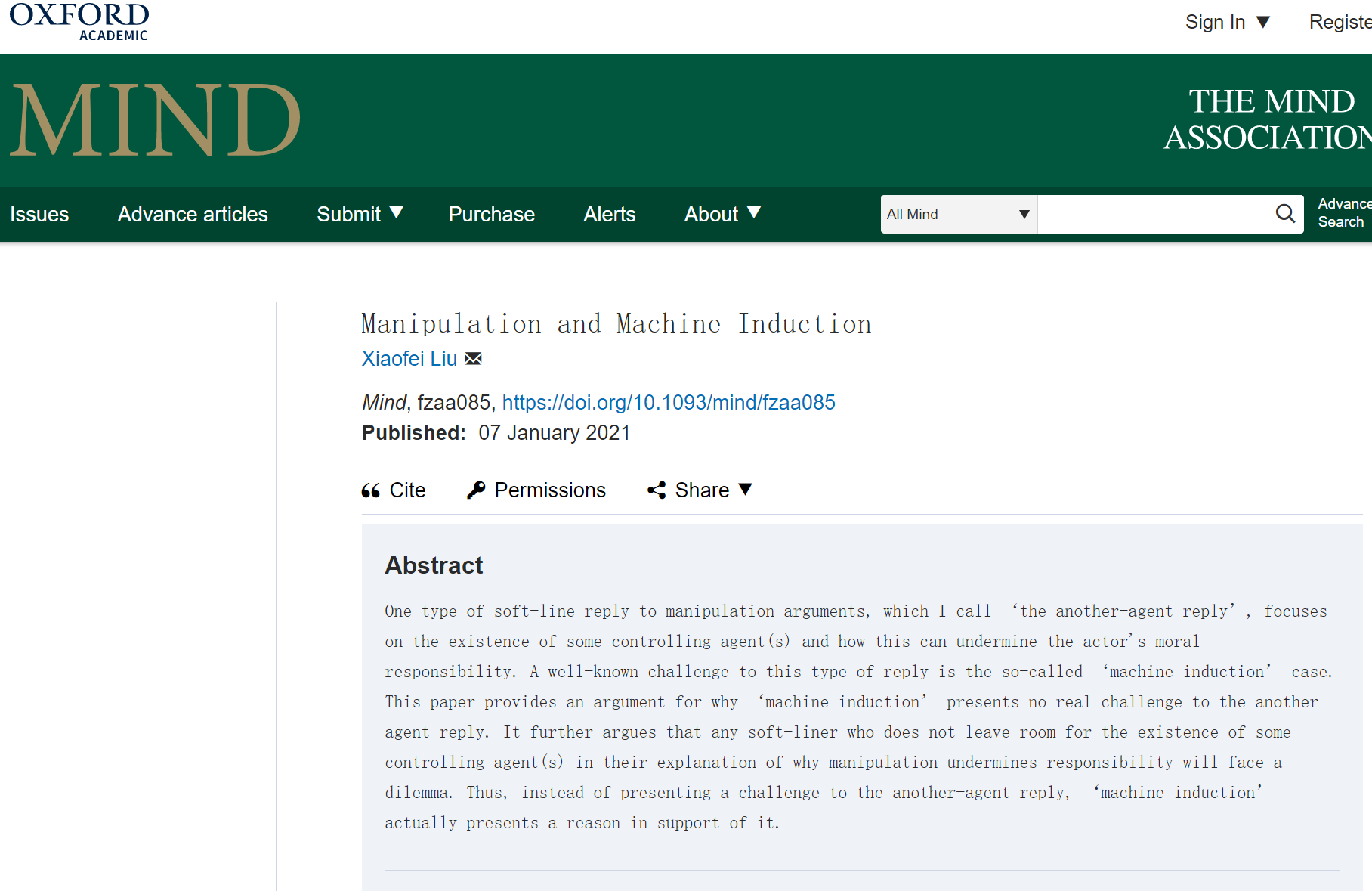Open The Mind Association logo link
Screen dimensions: 1372x891
tap(1267, 119)
